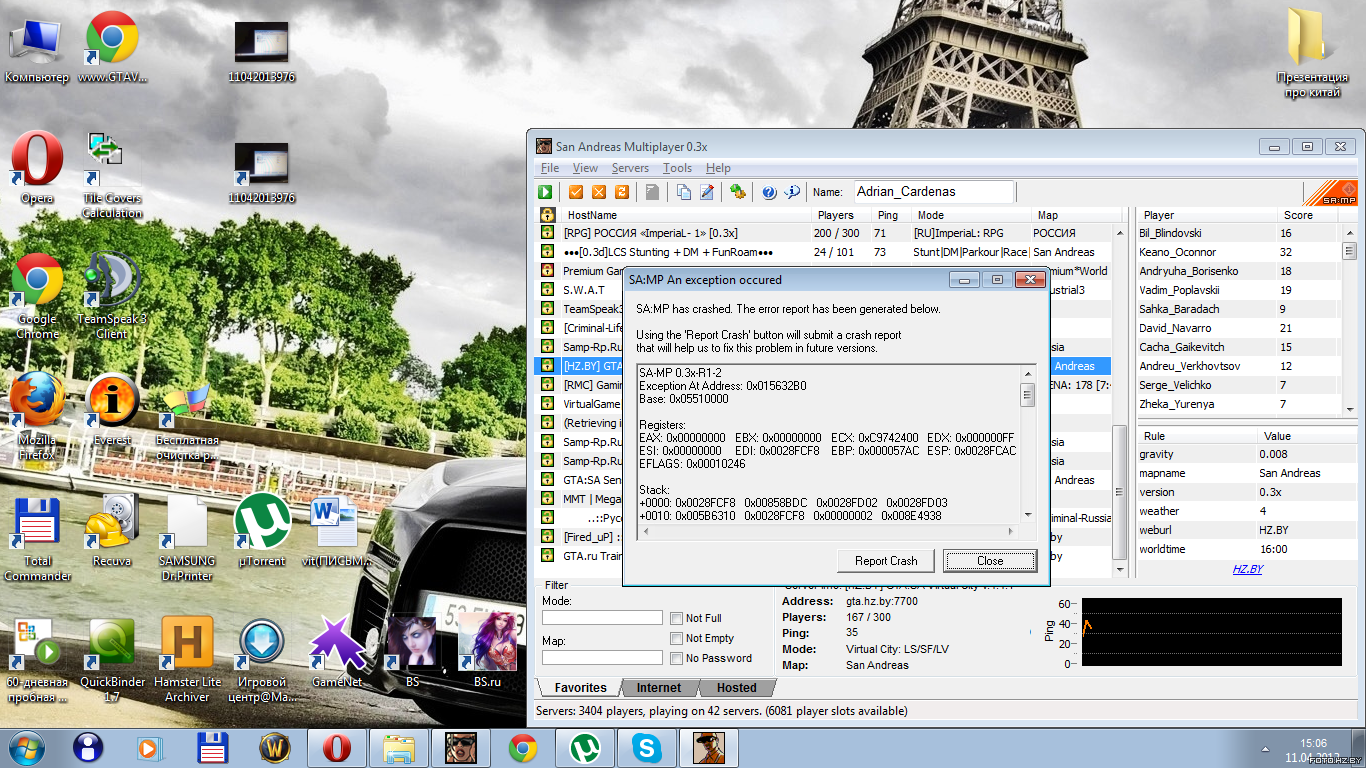
Task: Open the Google Chrome desktop shortcut
Action: pyautogui.click(x=37, y=295)
